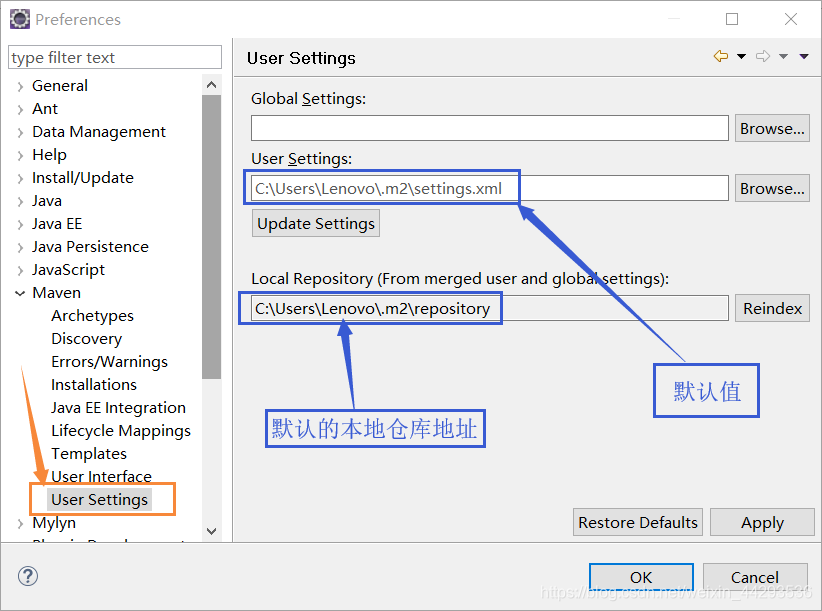Select the Java Persistence label

coord(90,246)
